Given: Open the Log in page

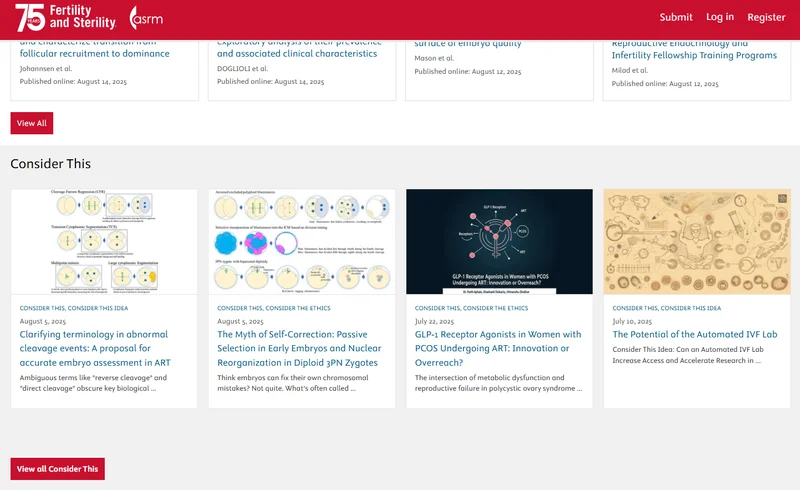Looking at the screenshot, I should [x=719, y=17].
